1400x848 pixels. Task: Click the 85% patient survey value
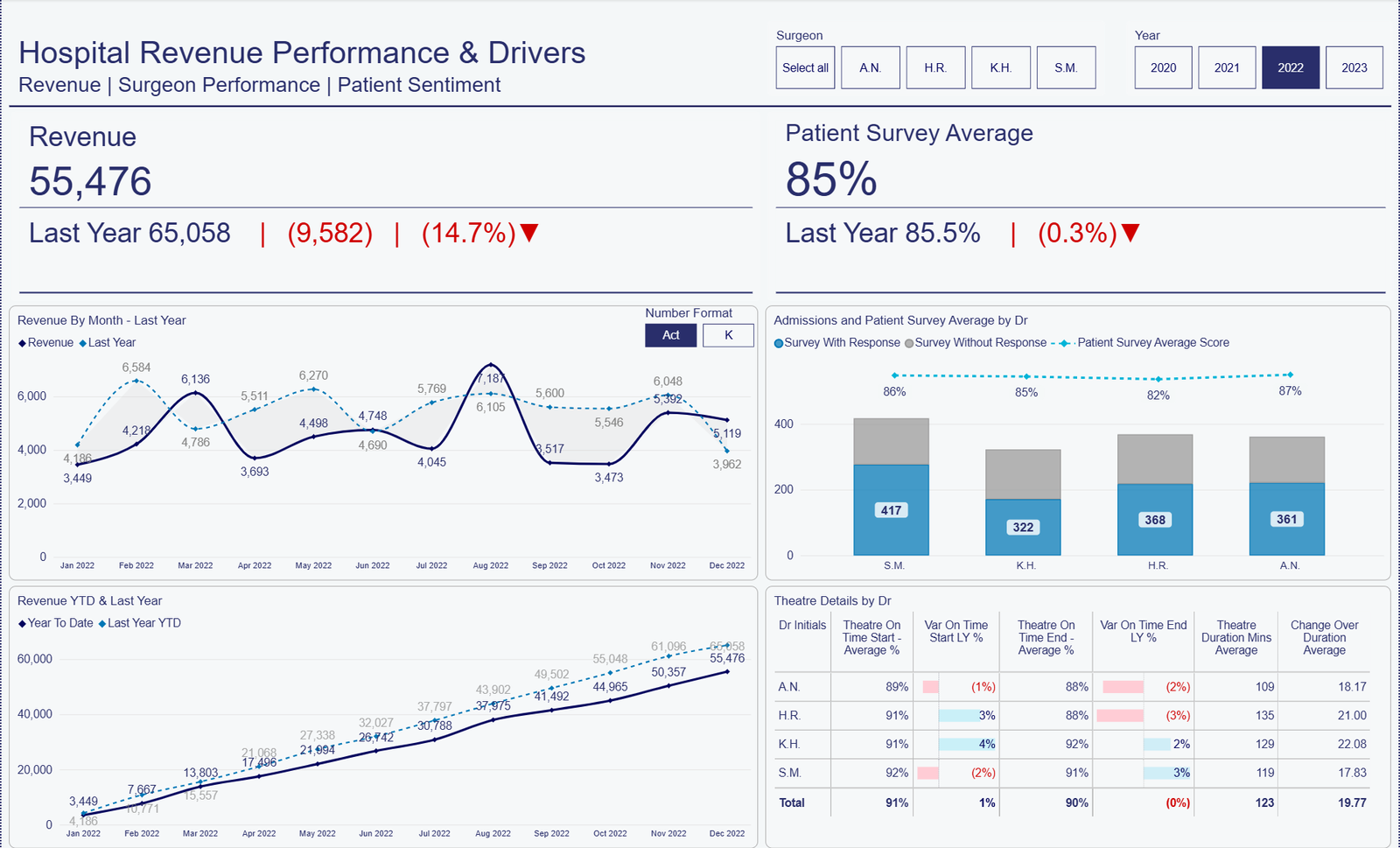click(x=831, y=179)
